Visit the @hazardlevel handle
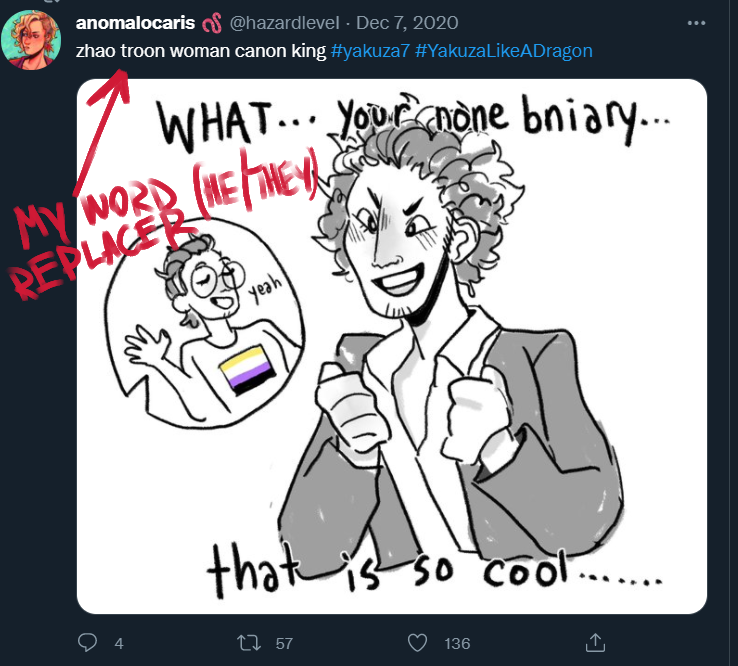The height and width of the screenshot is (666, 738). click(x=284, y=23)
